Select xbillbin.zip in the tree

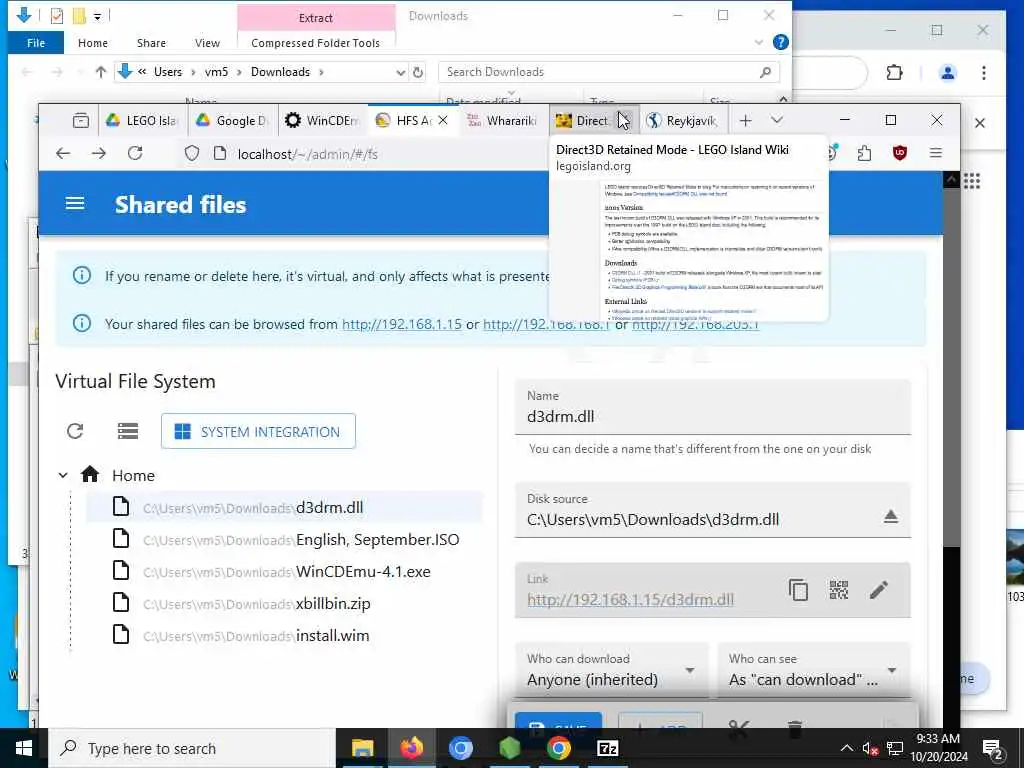point(284,603)
